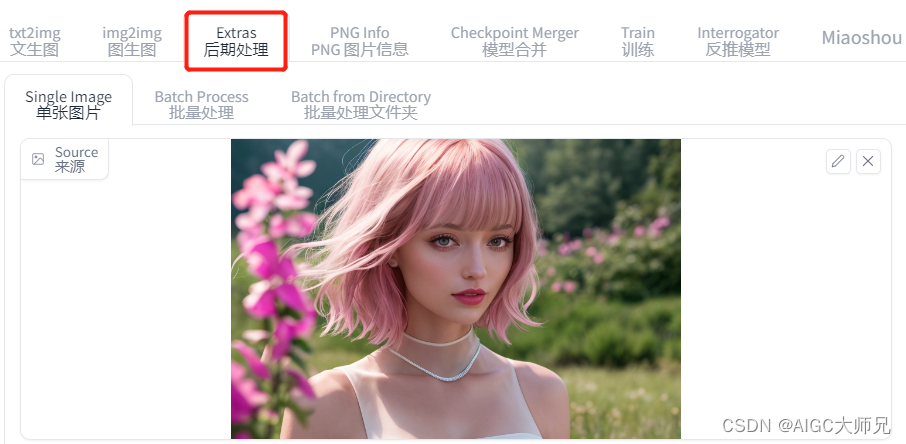Open the PNG Info tab
This screenshot has height=444, width=906.
(x=359, y=41)
